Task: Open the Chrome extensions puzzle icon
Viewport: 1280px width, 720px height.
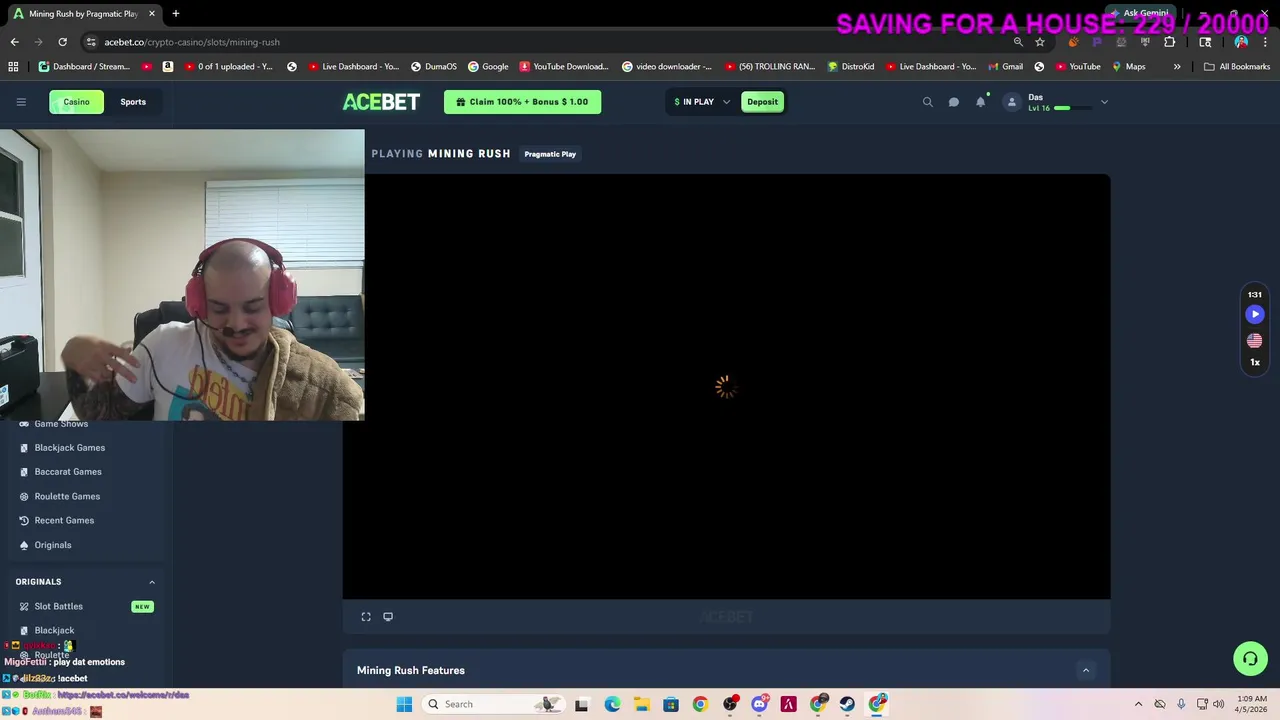Action: 1169,42
